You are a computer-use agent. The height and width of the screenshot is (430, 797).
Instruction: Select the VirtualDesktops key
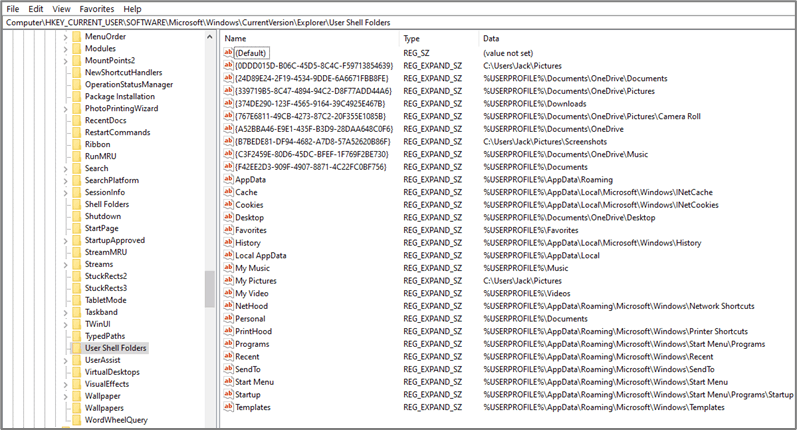pos(112,372)
